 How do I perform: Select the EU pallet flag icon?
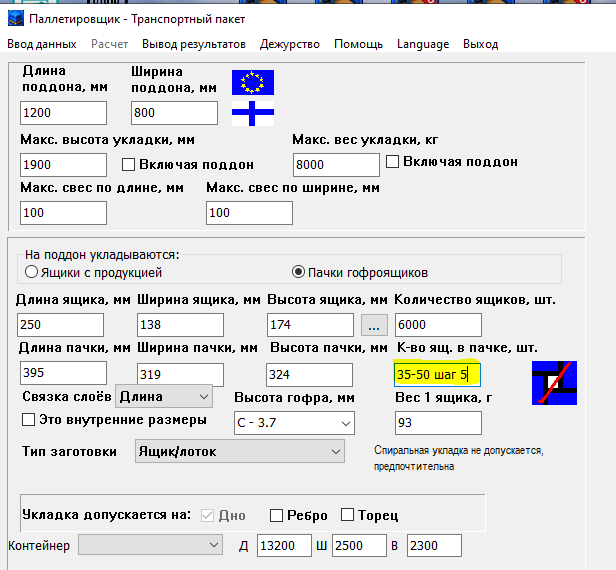[x=253, y=82]
